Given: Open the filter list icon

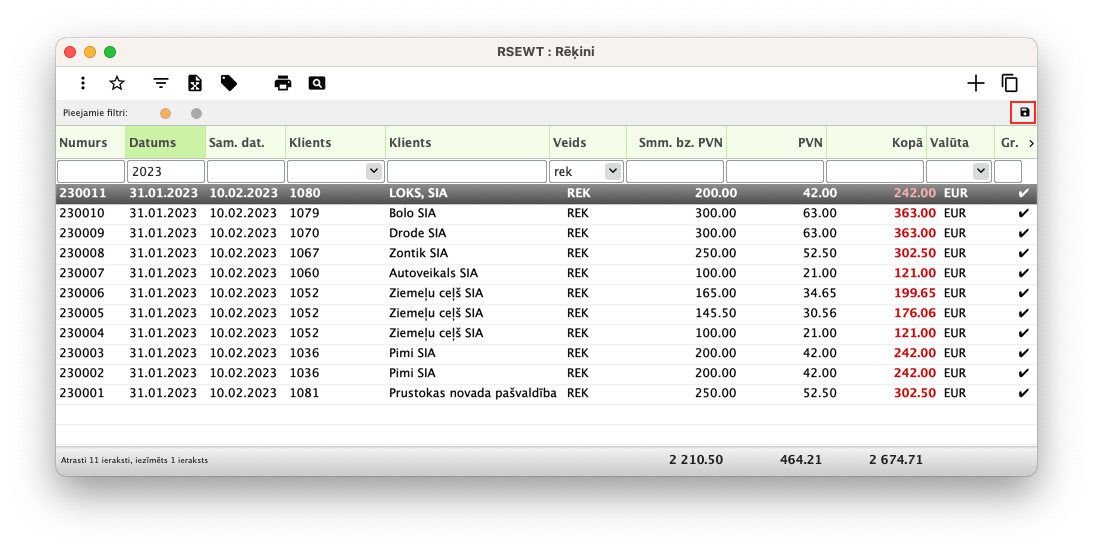Looking at the screenshot, I should (x=161, y=84).
